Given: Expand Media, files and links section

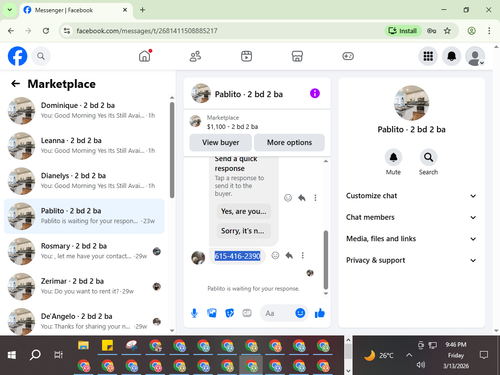Looking at the screenshot, I should click(411, 239).
